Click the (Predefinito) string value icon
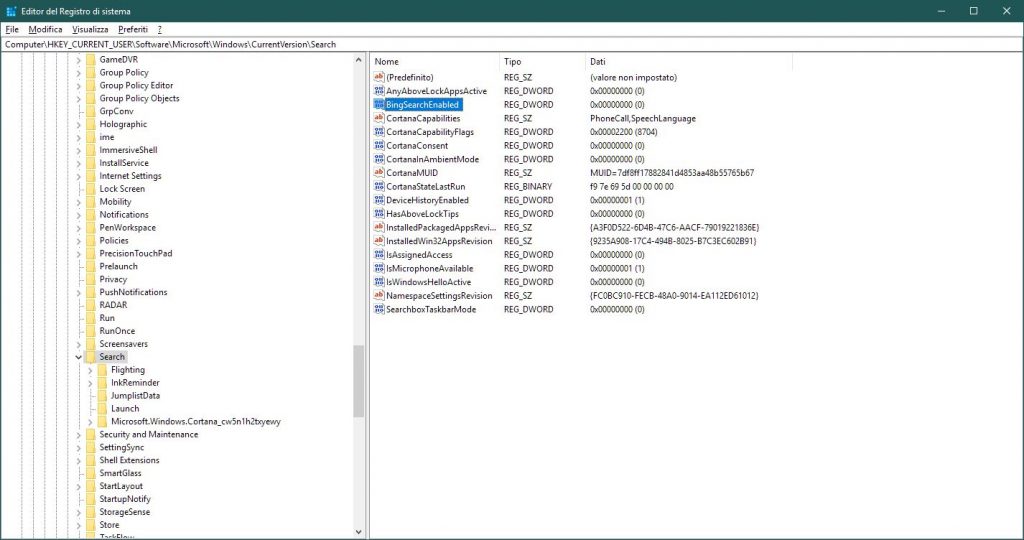The image size is (1024, 540). click(x=379, y=77)
